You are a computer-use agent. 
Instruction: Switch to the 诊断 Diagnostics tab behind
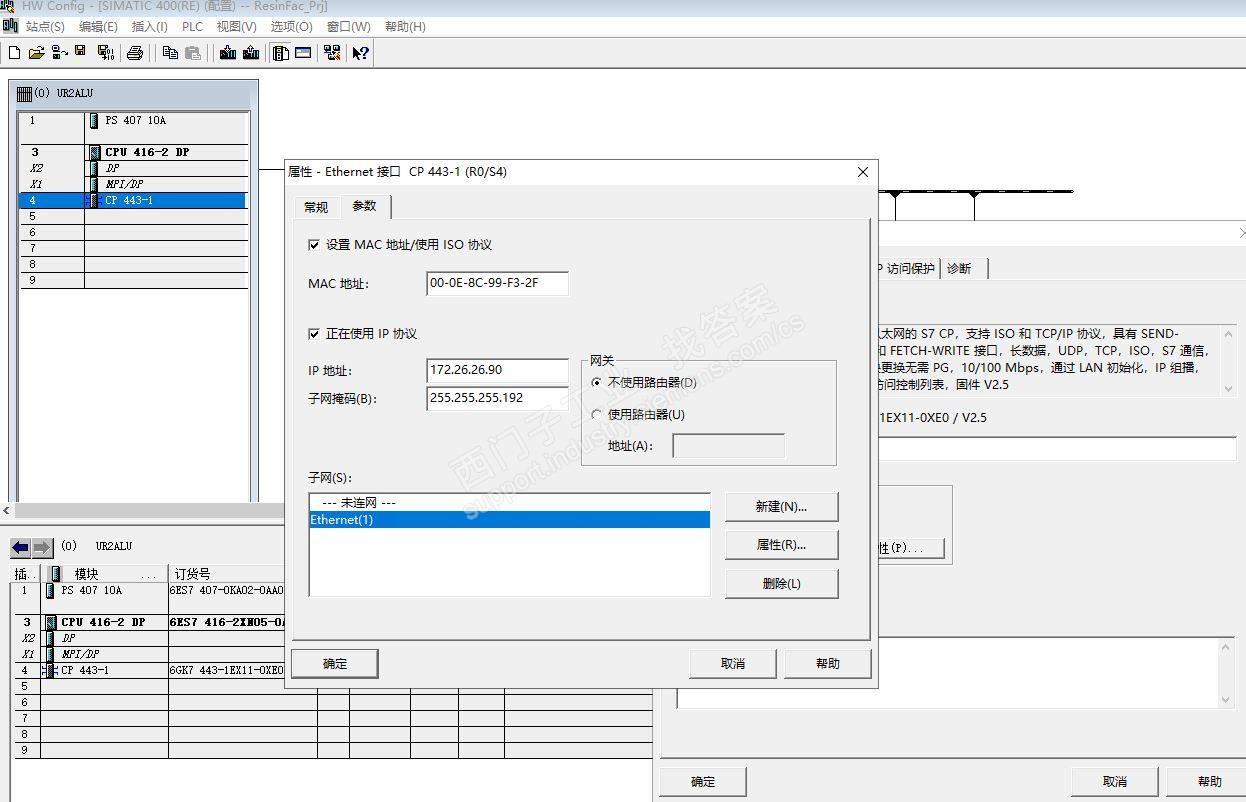pos(964,268)
